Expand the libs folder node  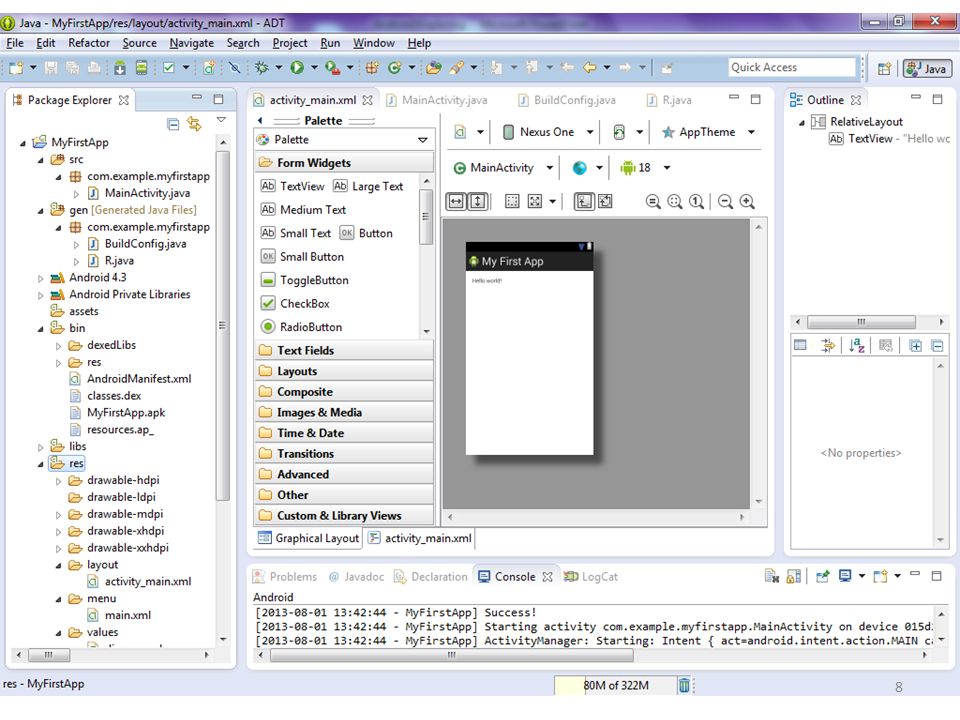[40, 447]
